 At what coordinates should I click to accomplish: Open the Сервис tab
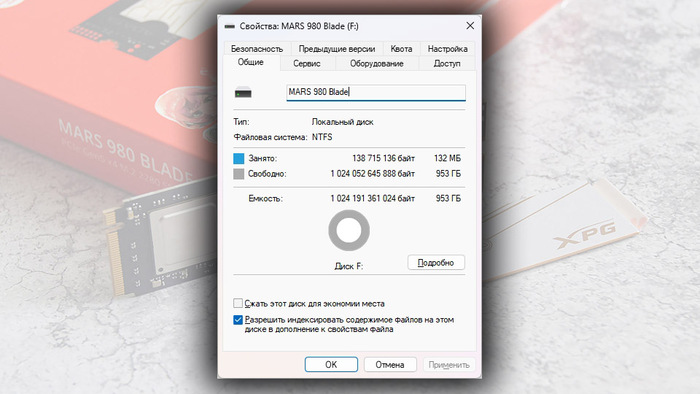307,63
